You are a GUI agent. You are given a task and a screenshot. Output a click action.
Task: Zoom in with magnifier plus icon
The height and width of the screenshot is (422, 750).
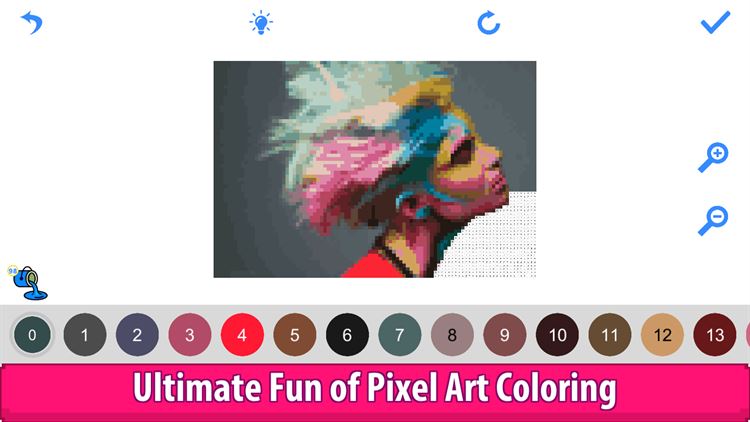pyautogui.click(x=713, y=157)
